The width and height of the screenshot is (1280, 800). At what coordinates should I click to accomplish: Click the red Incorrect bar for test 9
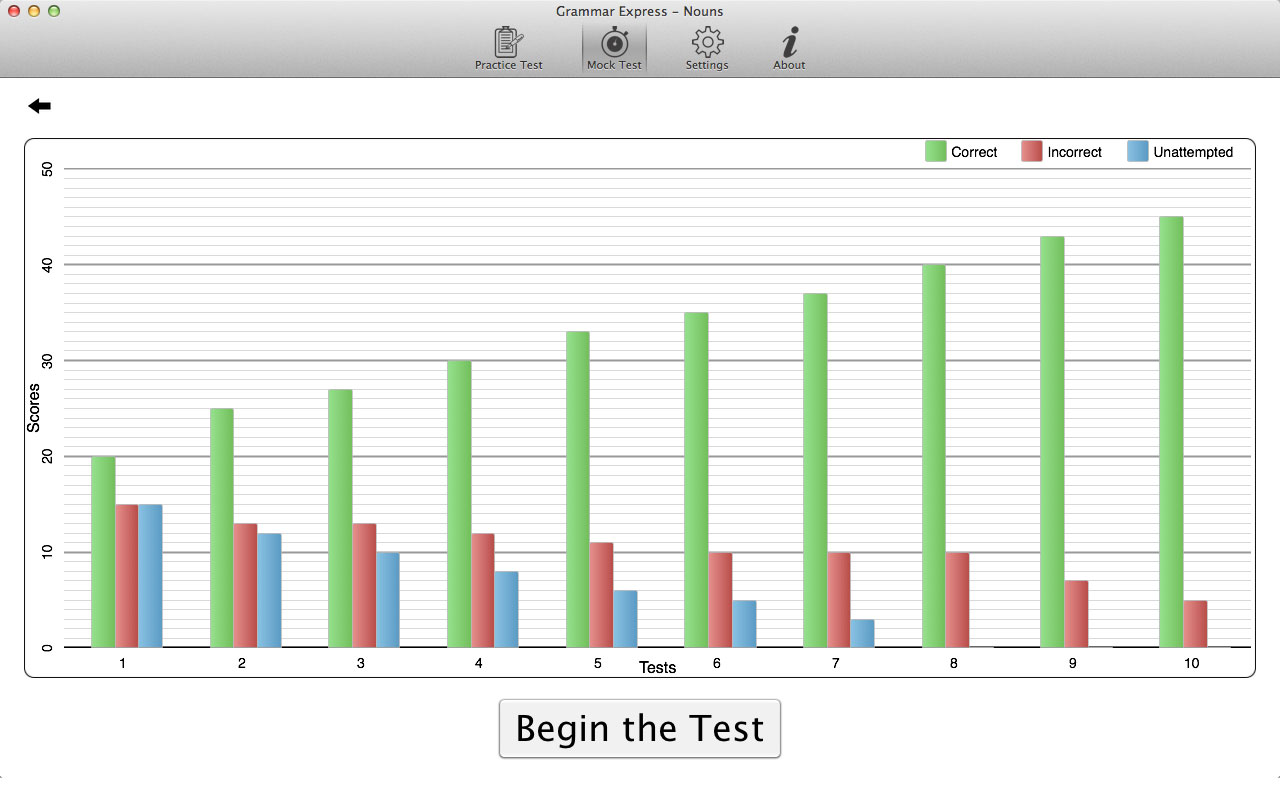(x=1076, y=614)
